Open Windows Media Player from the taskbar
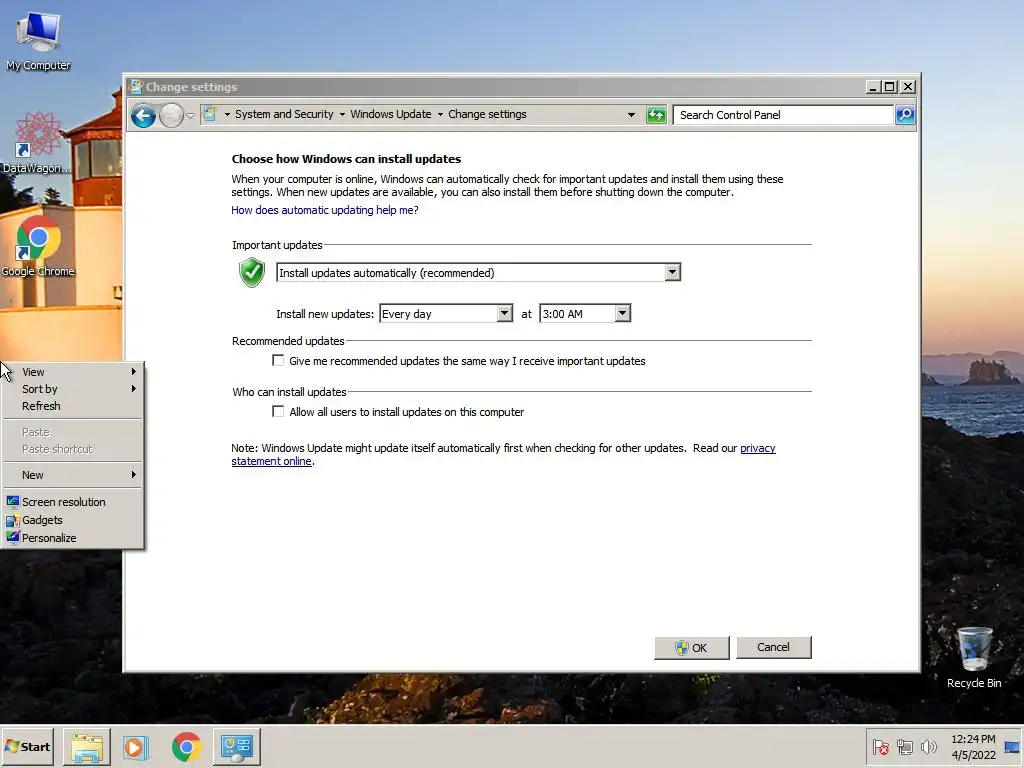The width and height of the screenshot is (1024, 768). [136, 746]
